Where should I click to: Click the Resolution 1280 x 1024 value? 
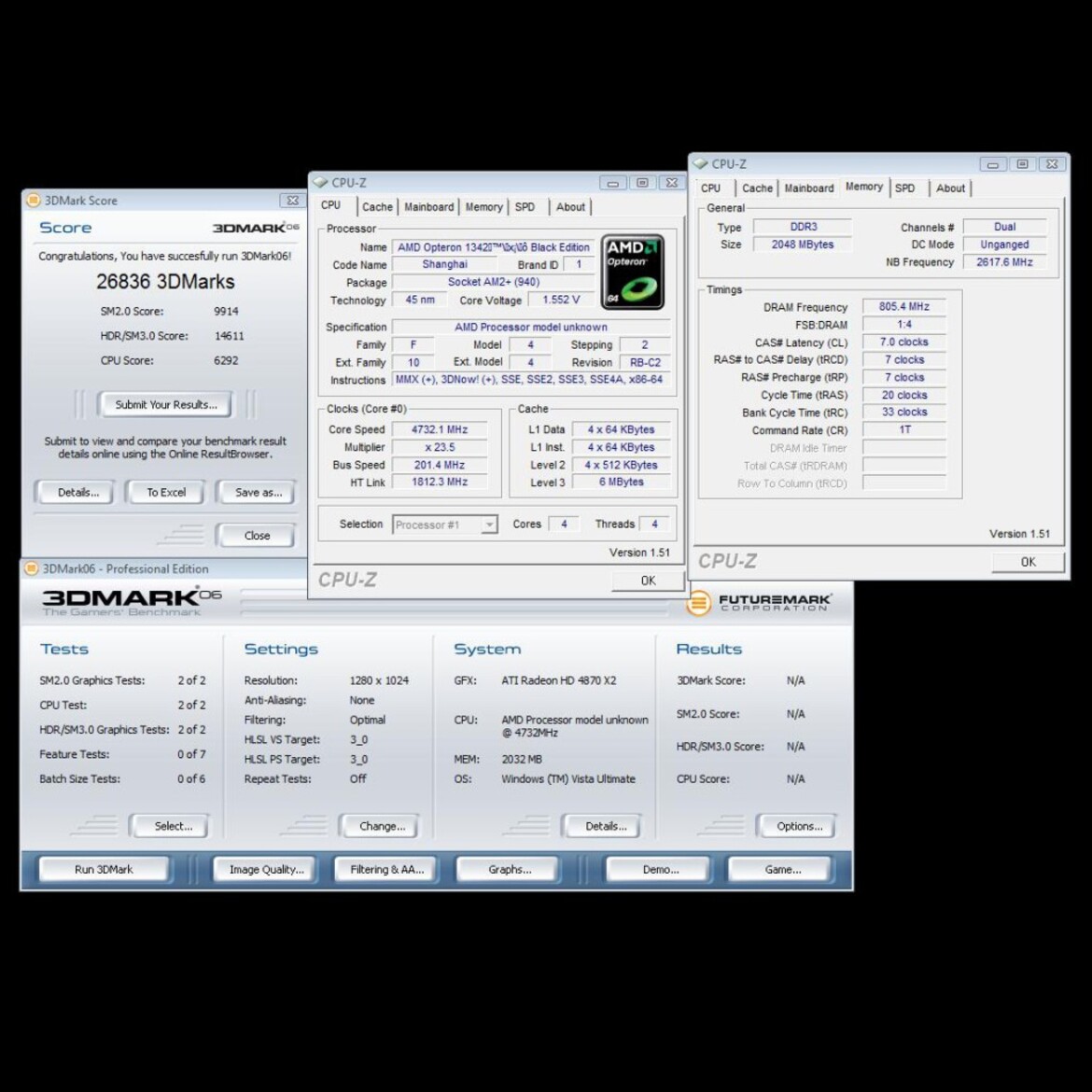[x=379, y=680]
